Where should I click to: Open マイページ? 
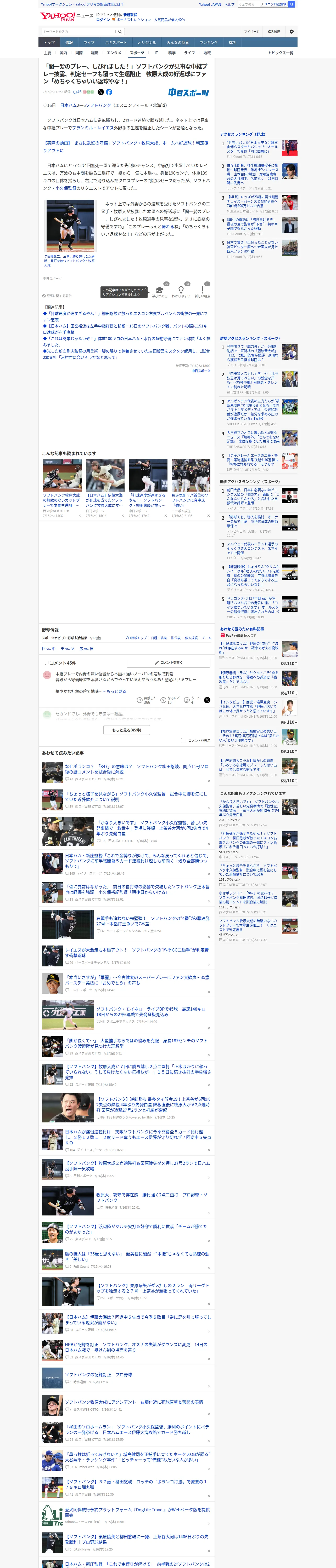click(x=252, y=32)
